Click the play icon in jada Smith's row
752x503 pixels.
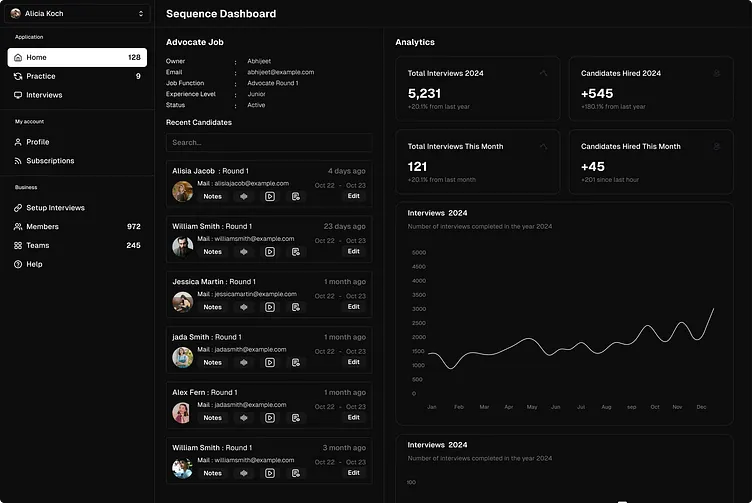[x=270, y=362]
